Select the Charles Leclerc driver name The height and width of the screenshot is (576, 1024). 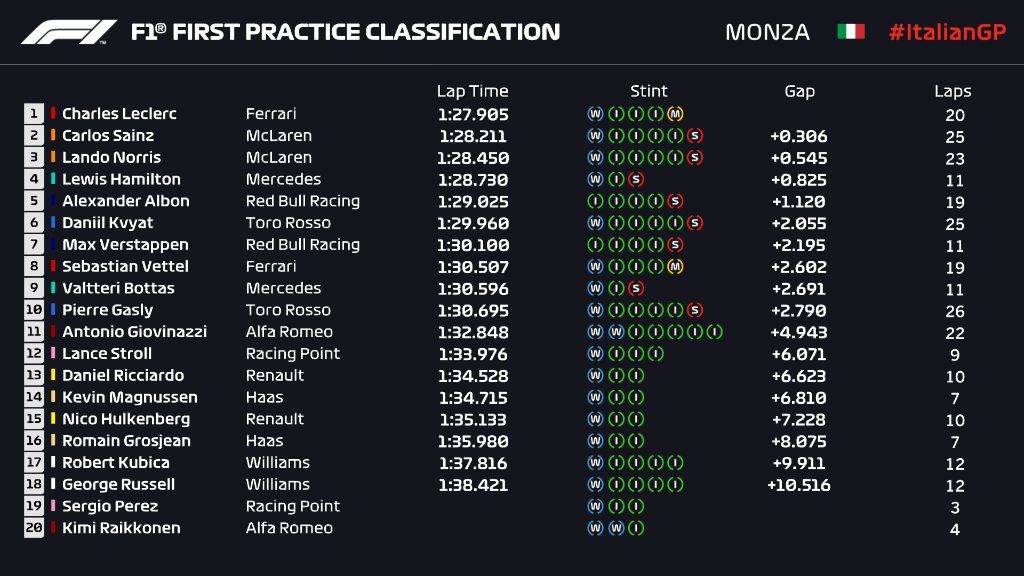click(119, 114)
